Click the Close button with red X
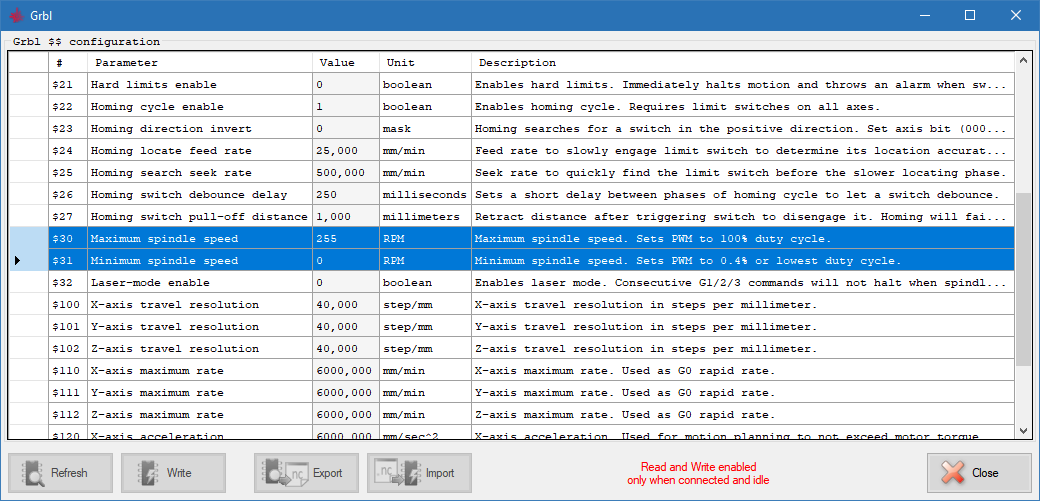Screen dimensions: 1040x501 tap(979, 473)
